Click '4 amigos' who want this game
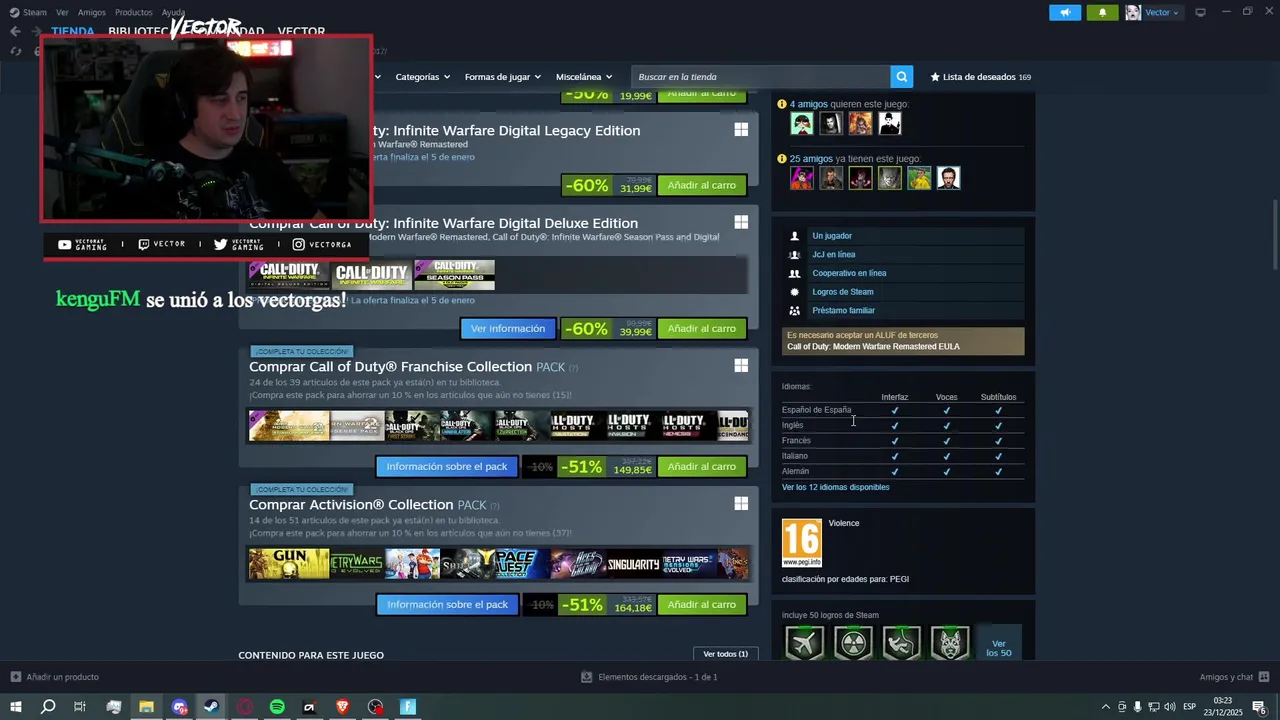The width and height of the screenshot is (1280, 720). [x=809, y=104]
